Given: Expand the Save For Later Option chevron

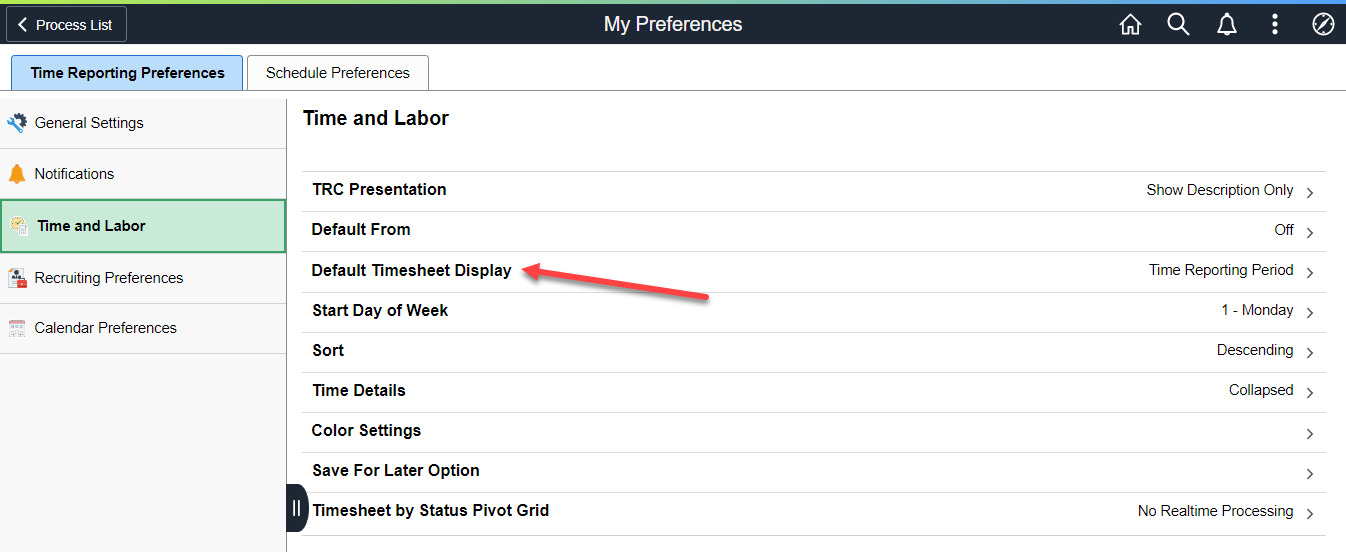Looking at the screenshot, I should (1310, 473).
